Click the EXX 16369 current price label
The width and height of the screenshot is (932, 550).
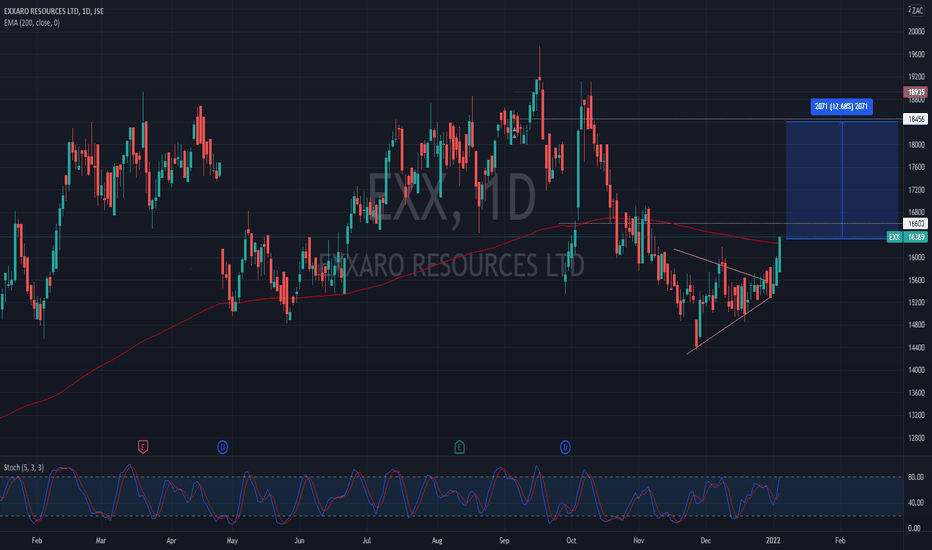point(907,237)
